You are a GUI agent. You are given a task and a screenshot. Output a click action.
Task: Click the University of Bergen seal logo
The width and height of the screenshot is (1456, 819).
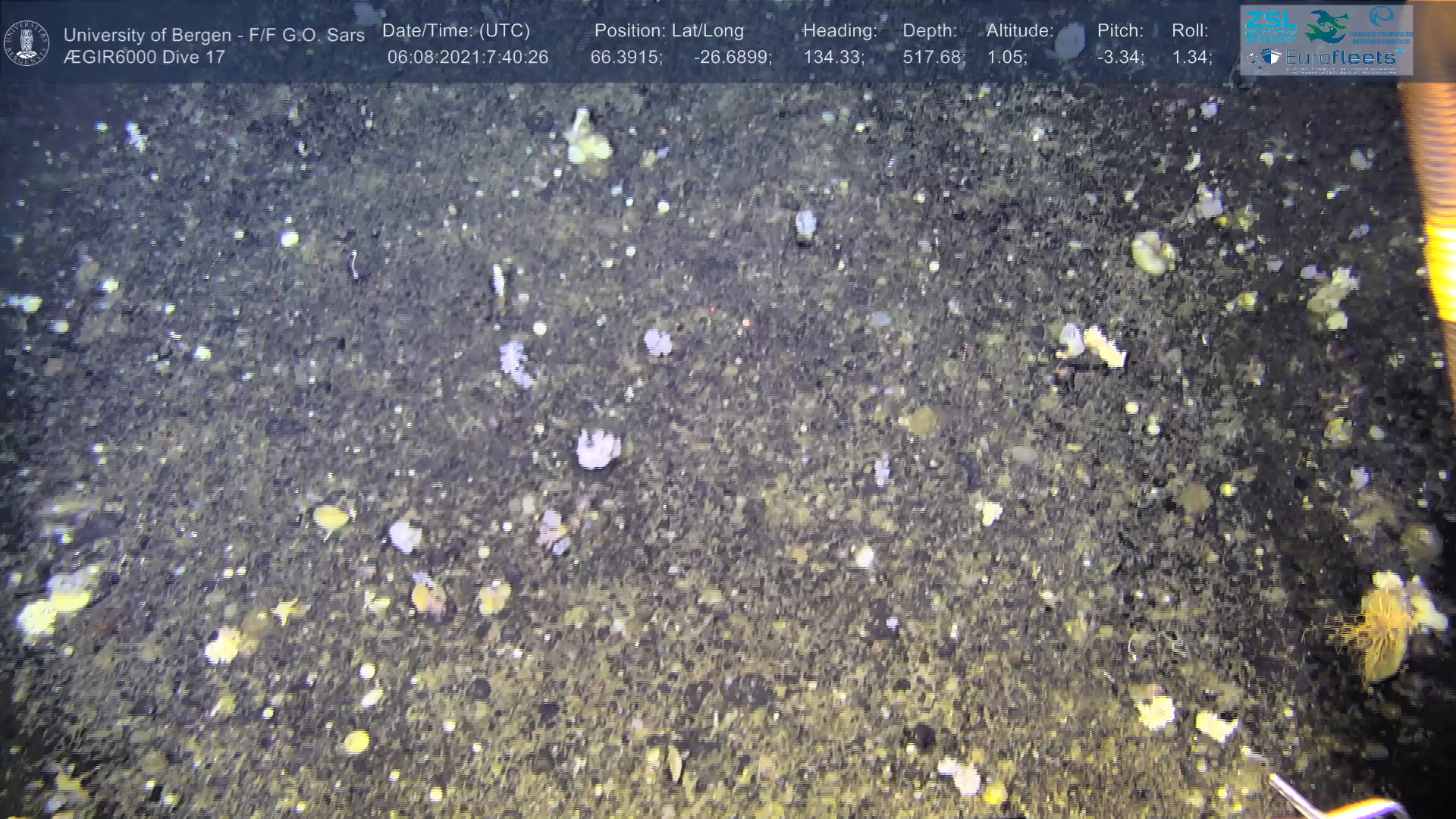coord(27,43)
